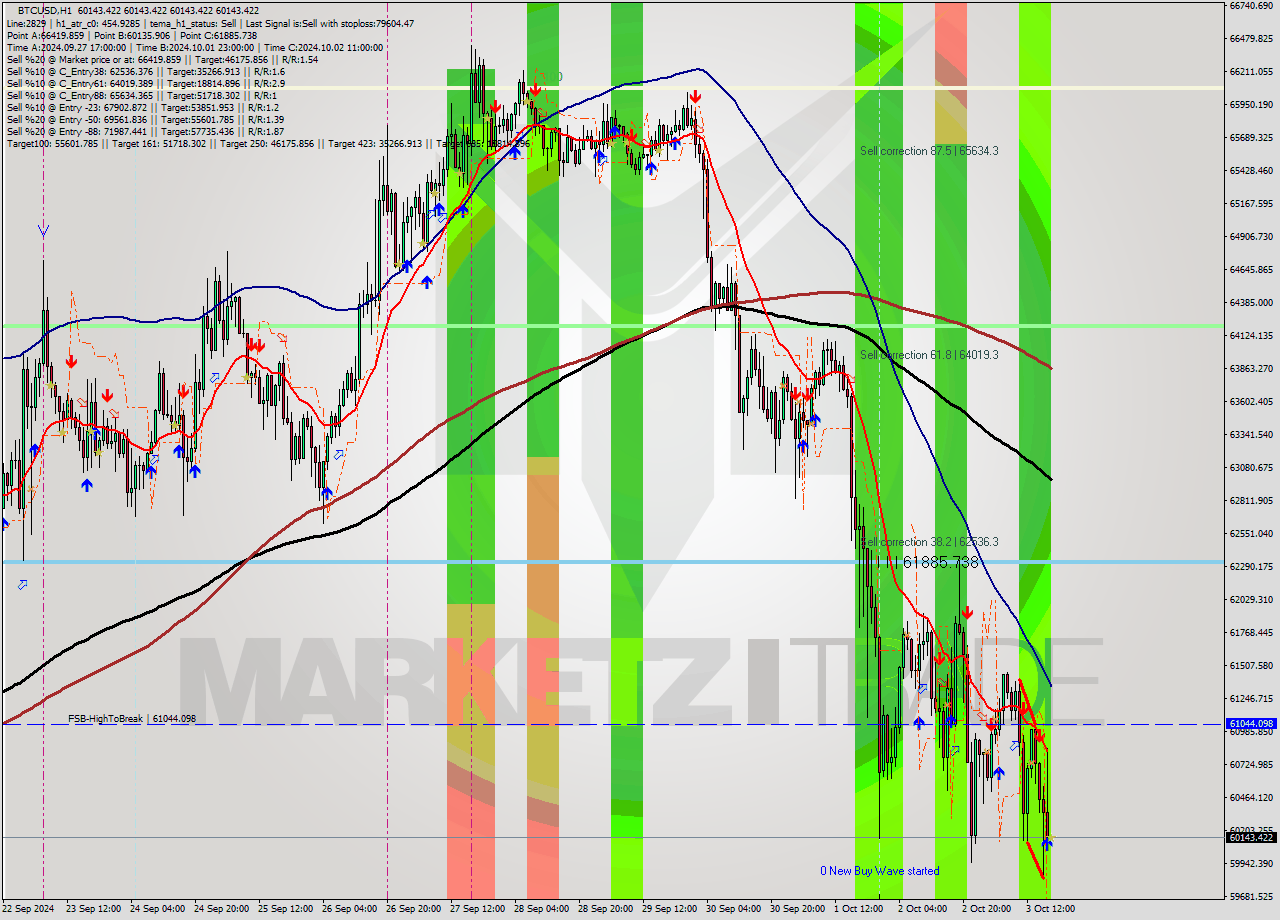
Task: Click the '61885.738' chart label
Action: pyautogui.click(x=940, y=563)
